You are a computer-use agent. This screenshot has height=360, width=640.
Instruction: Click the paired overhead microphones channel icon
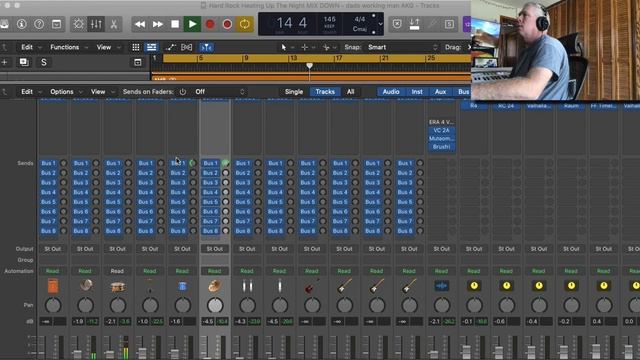(x=247, y=286)
